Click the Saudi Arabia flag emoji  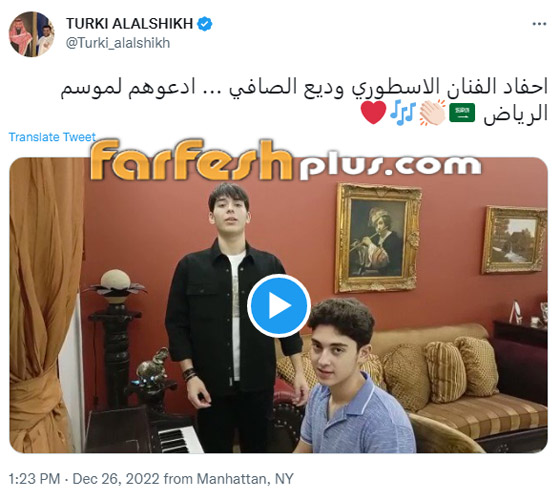pos(462,113)
